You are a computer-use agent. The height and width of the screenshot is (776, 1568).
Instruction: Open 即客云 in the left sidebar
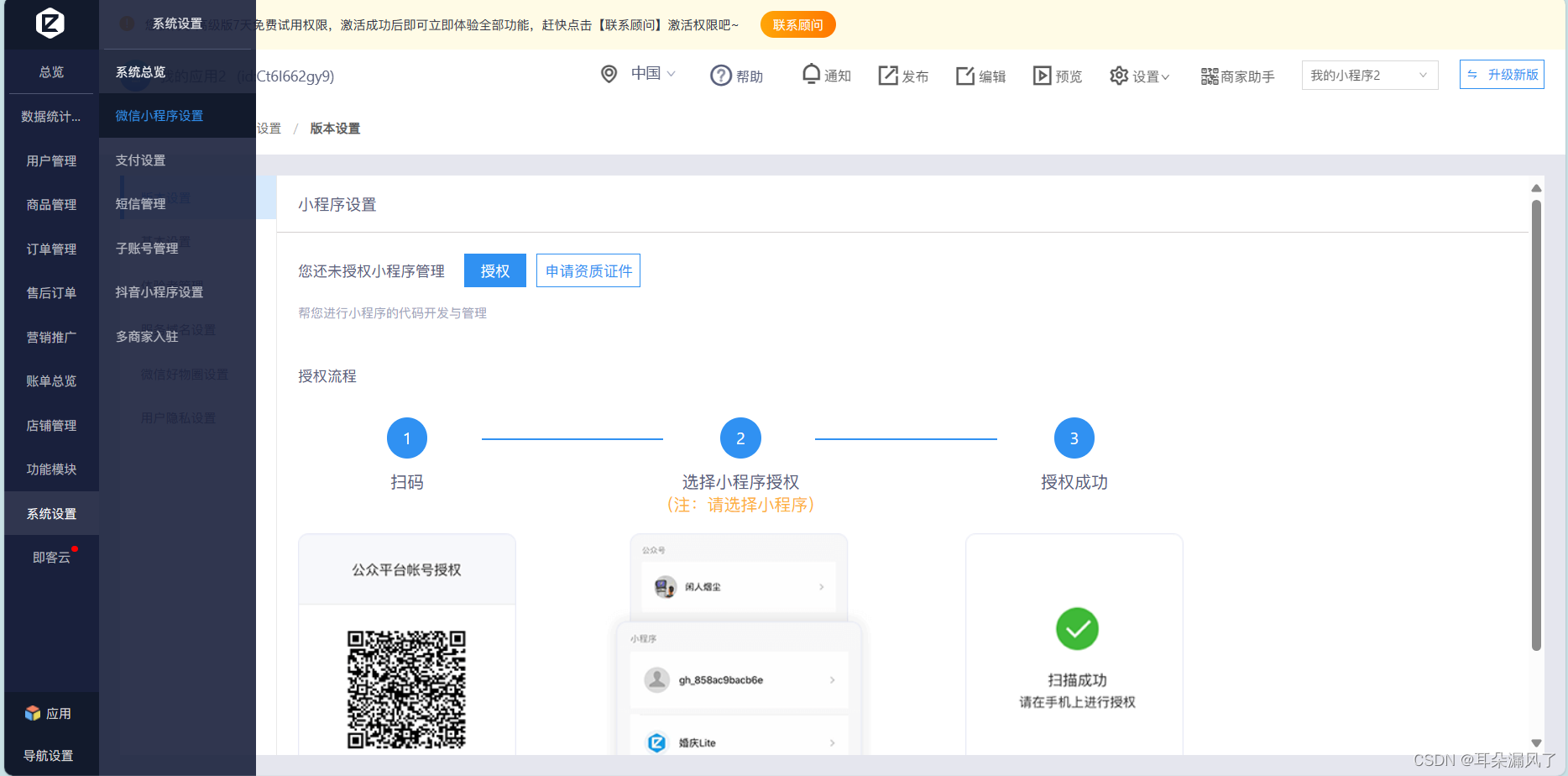click(51, 558)
